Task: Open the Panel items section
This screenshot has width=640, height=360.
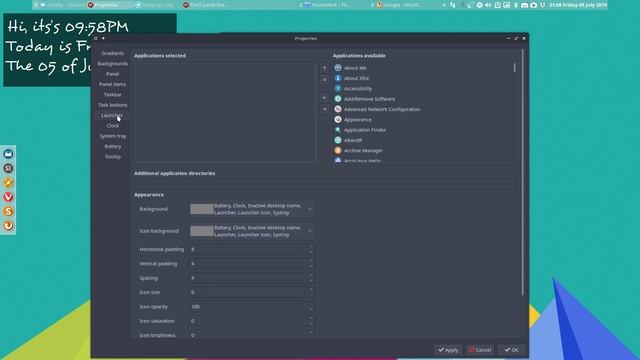Action: click(x=113, y=84)
